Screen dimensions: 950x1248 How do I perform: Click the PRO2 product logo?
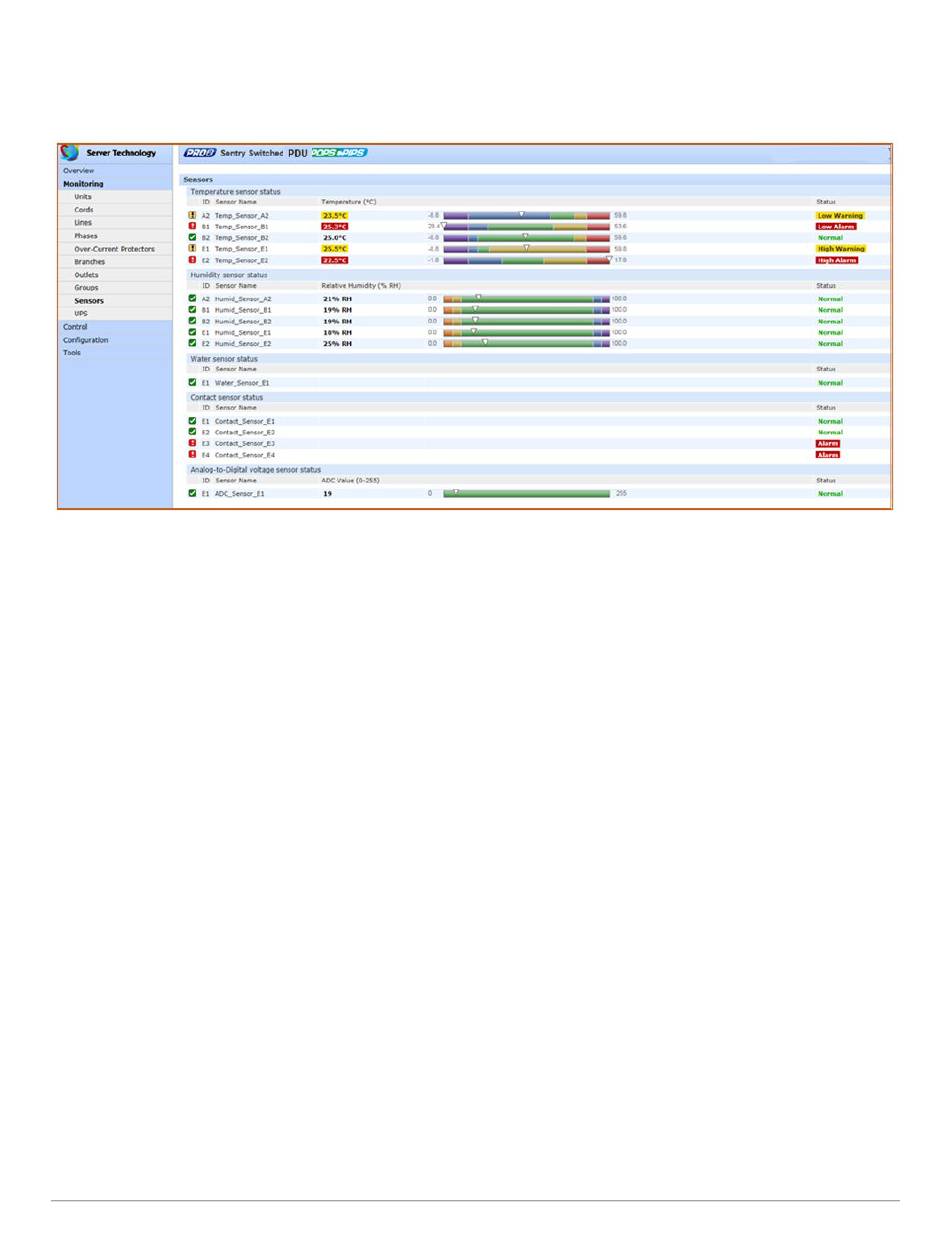pyautogui.click(x=200, y=153)
